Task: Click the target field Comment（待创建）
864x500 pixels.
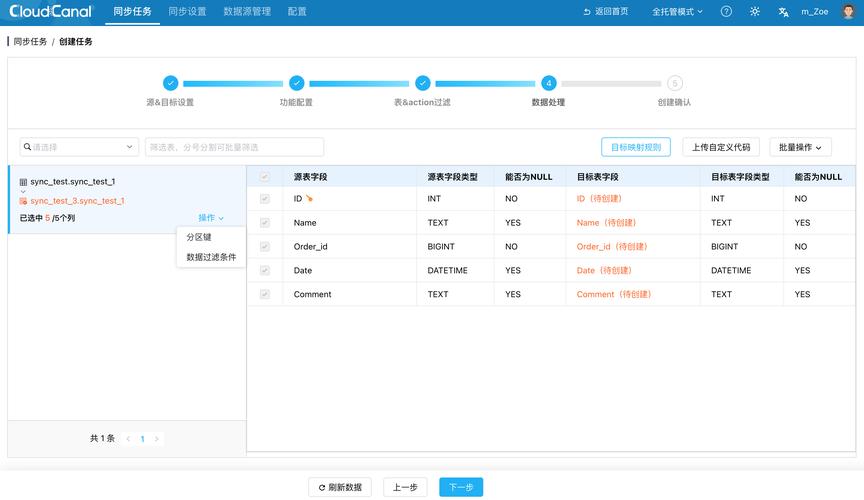Action: (x=614, y=294)
